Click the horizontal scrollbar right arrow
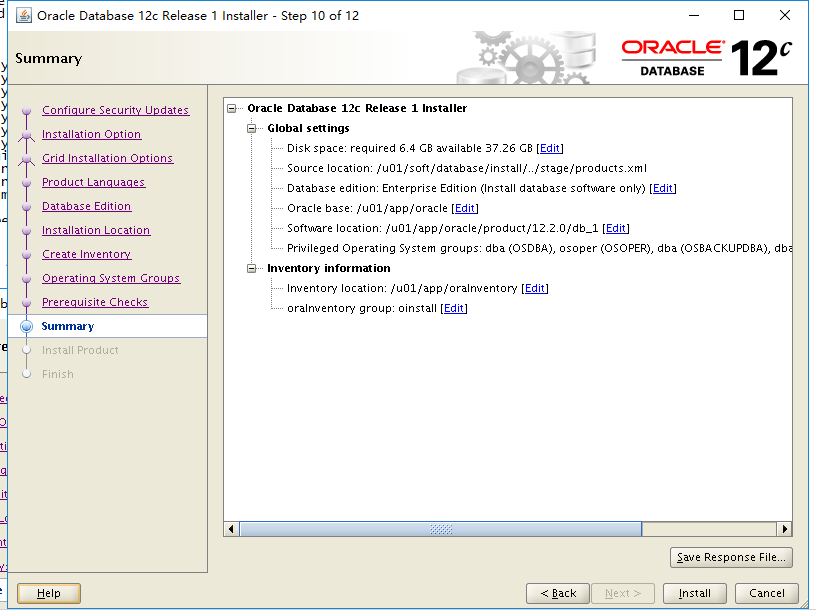816x616 pixels. [x=784, y=529]
